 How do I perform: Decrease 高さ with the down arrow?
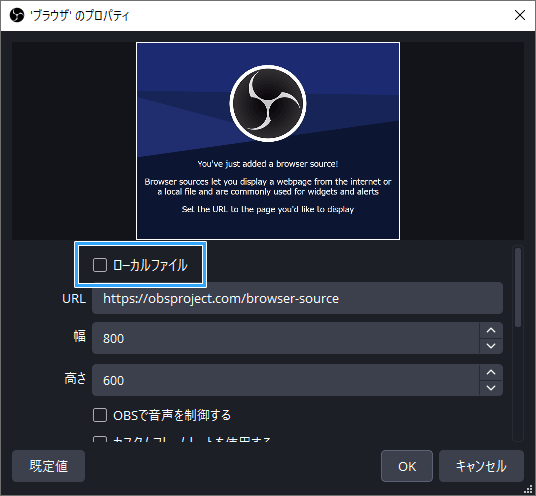pos(491,388)
